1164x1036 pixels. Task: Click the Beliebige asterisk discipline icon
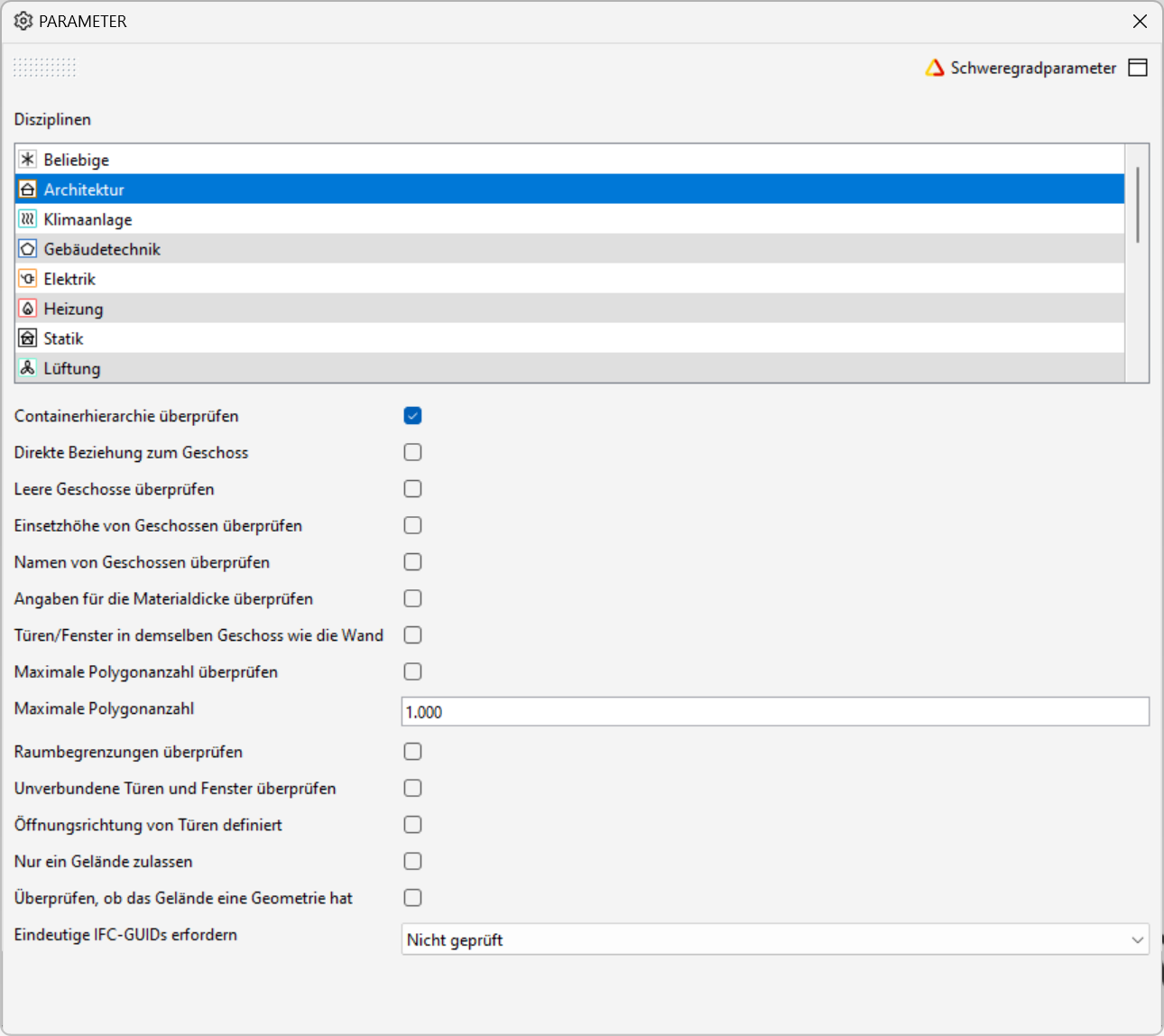[x=28, y=160]
